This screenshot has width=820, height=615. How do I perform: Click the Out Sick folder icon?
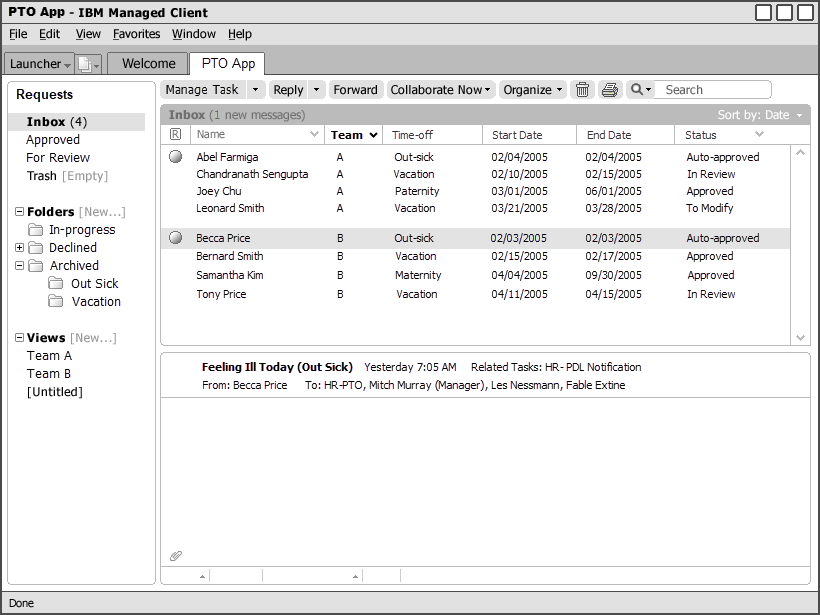(55, 283)
